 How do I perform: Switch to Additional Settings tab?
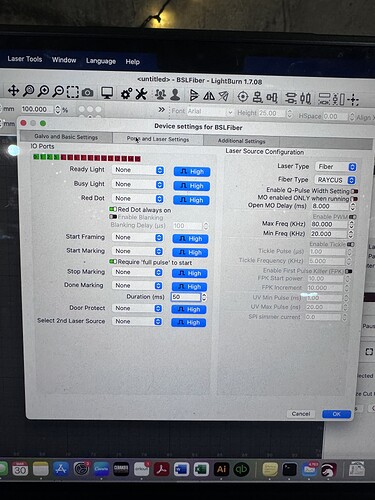[241, 141]
